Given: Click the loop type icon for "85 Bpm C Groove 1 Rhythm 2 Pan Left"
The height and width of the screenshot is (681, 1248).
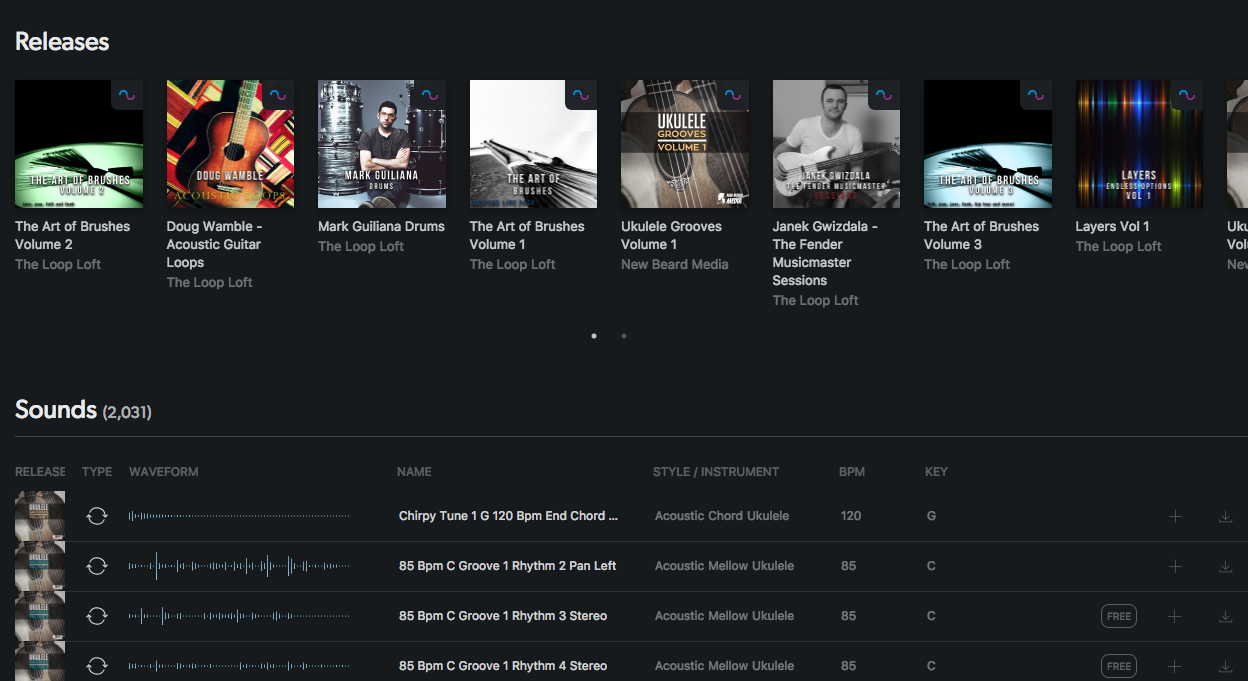Looking at the screenshot, I should 97,566.
